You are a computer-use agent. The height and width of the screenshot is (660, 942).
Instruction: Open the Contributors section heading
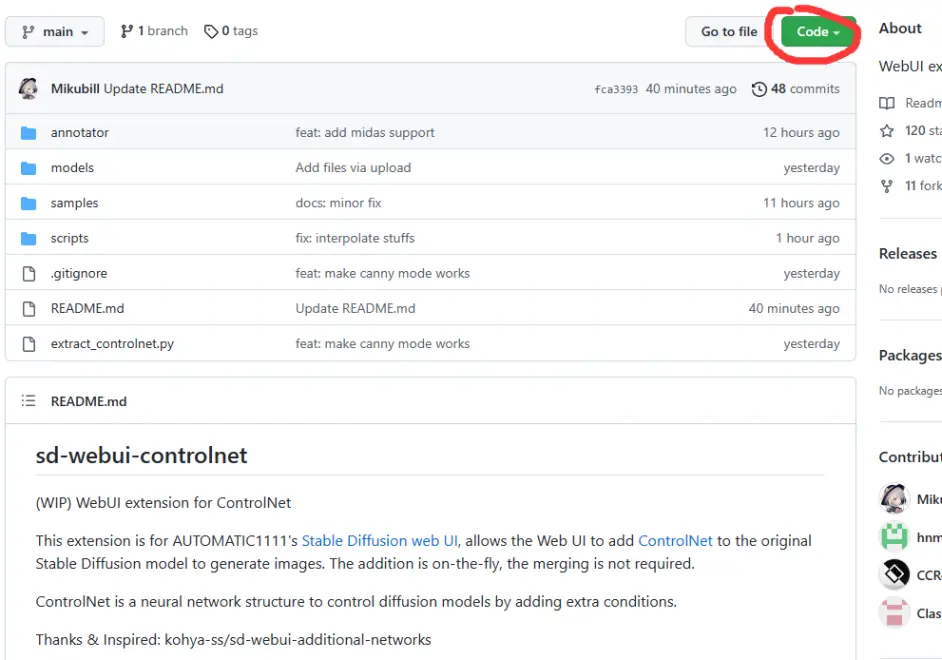(x=910, y=457)
